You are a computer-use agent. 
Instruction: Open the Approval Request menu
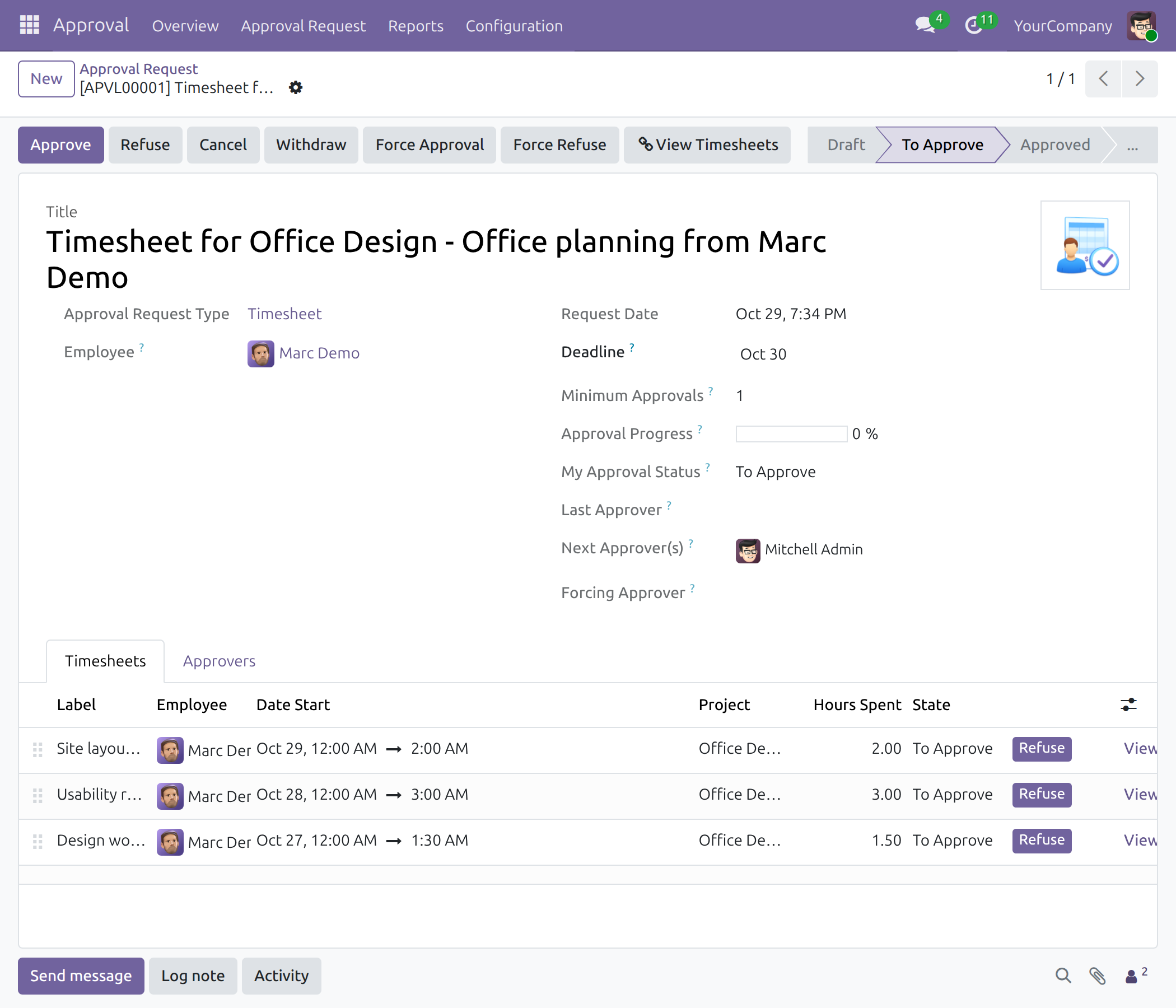303,26
